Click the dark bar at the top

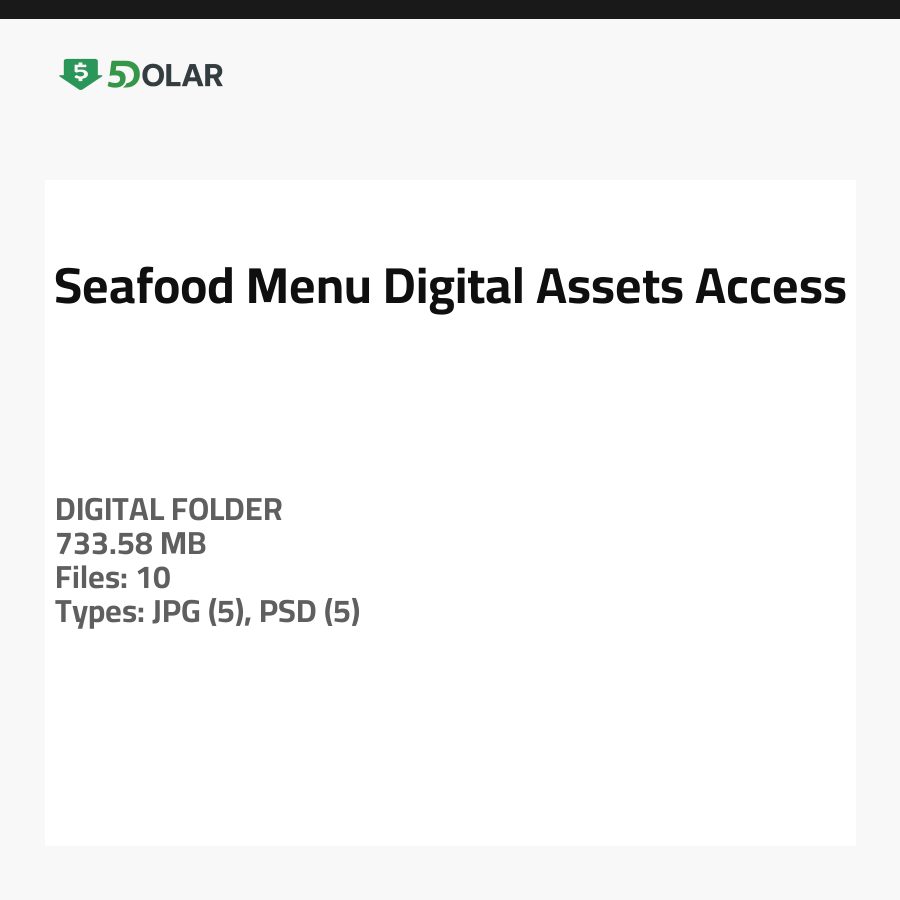click(450, 9)
